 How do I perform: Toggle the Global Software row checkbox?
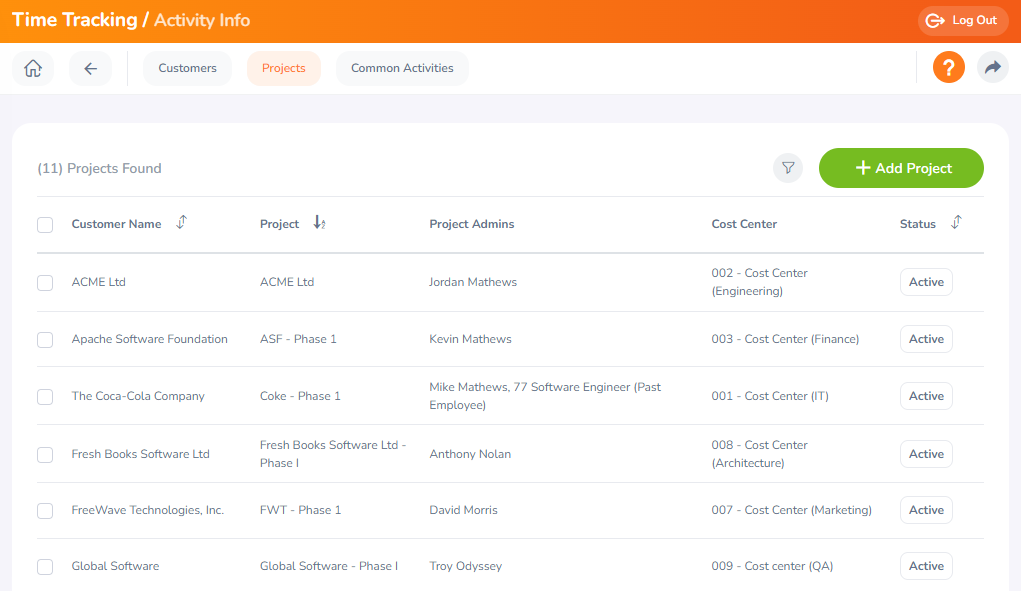[45, 567]
